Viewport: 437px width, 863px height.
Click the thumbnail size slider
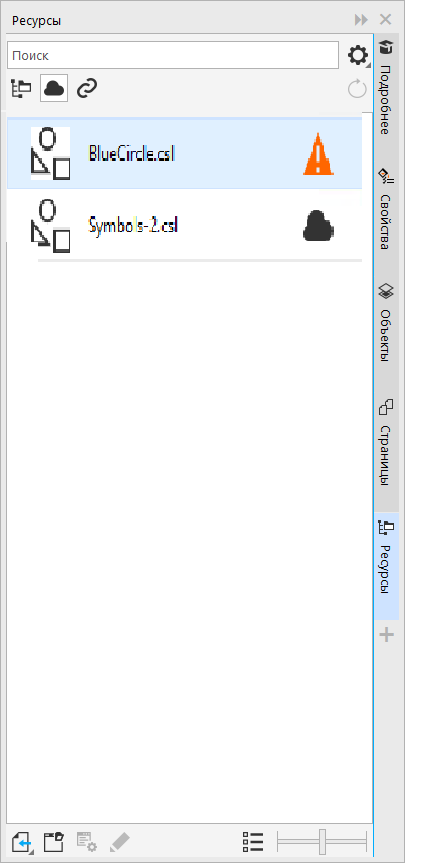(322, 842)
